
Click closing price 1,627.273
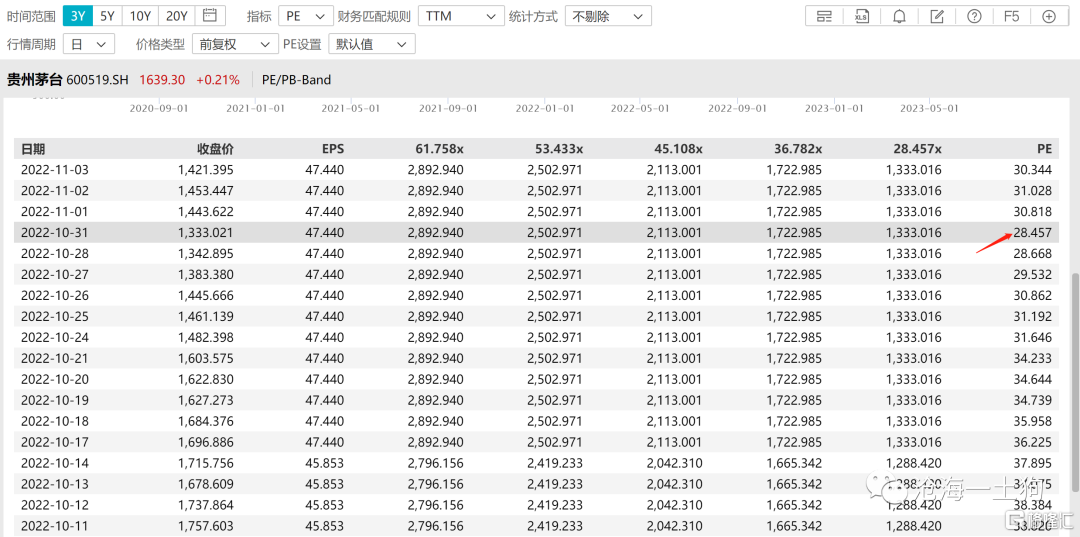(x=206, y=401)
